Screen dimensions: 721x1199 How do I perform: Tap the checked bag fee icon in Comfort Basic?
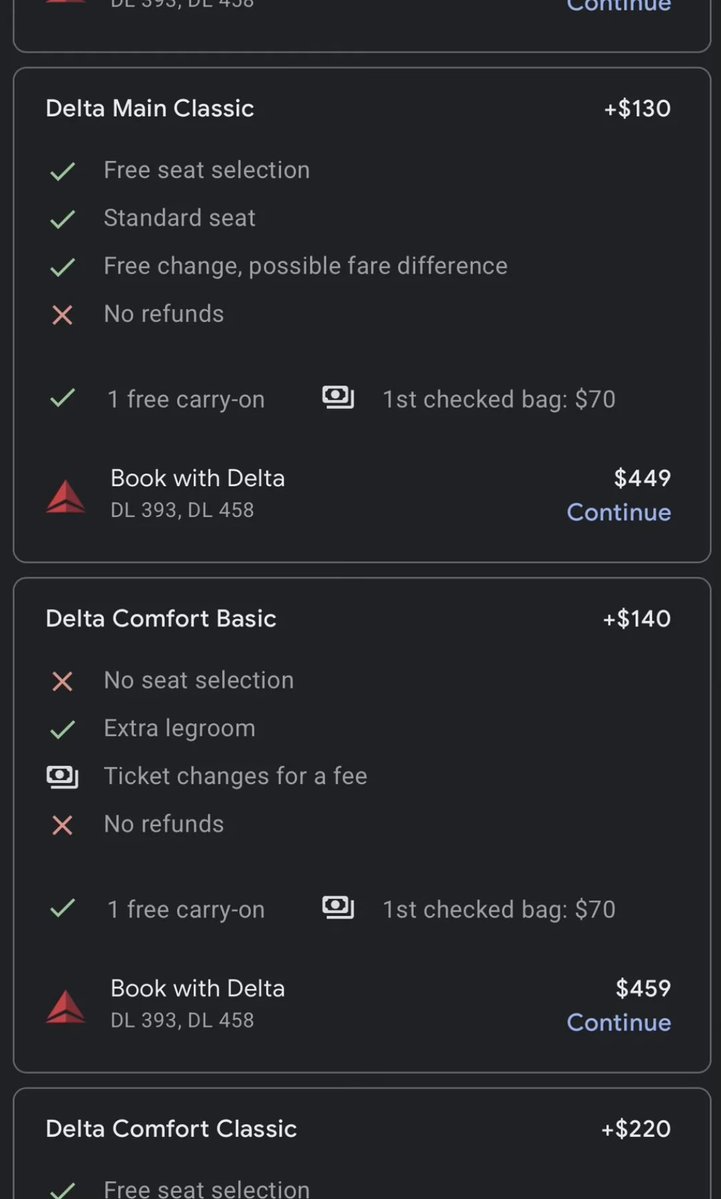tap(338, 908)
